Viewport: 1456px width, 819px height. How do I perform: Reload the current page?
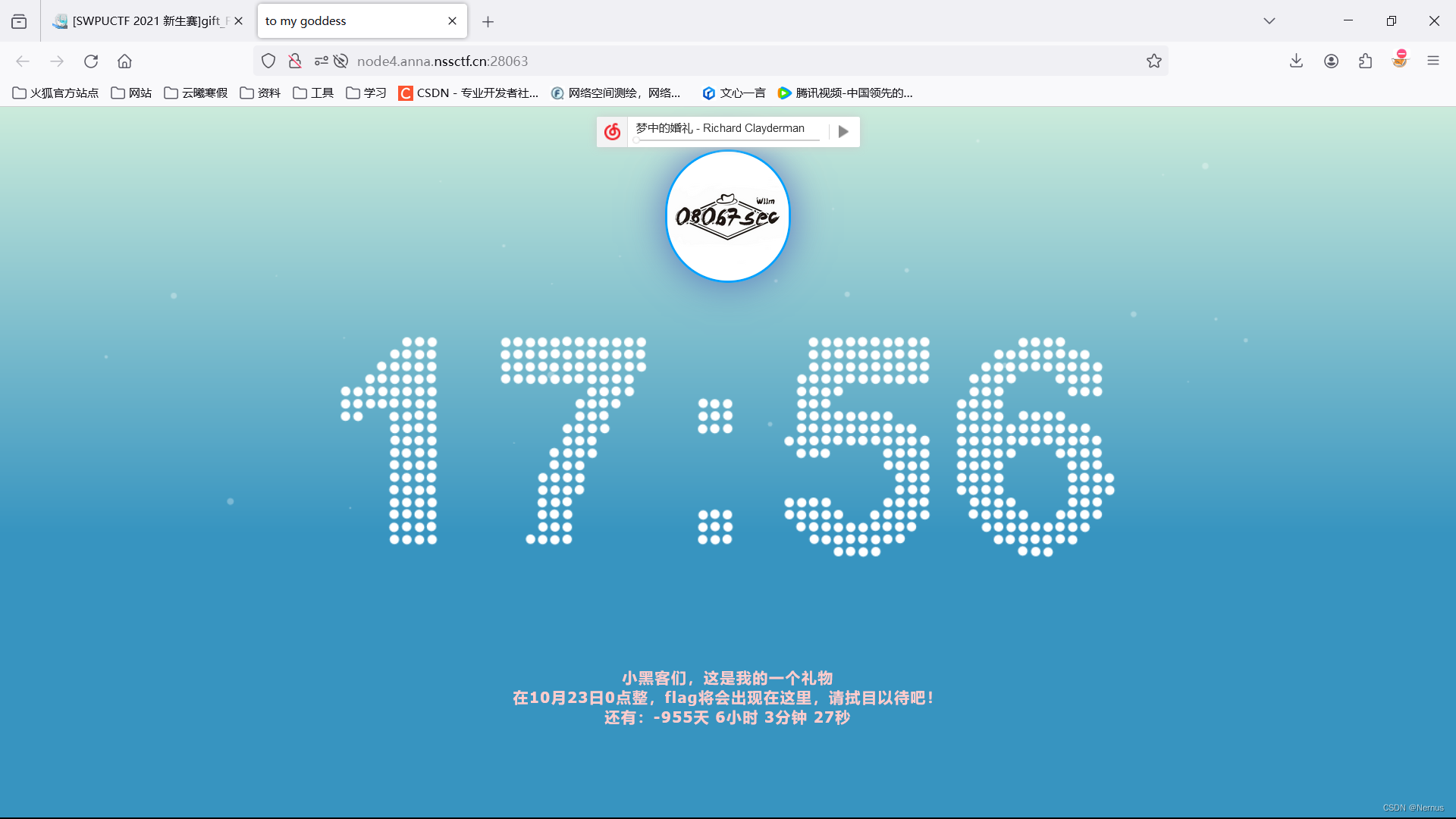pyautogui.click(x=91, y=61)
